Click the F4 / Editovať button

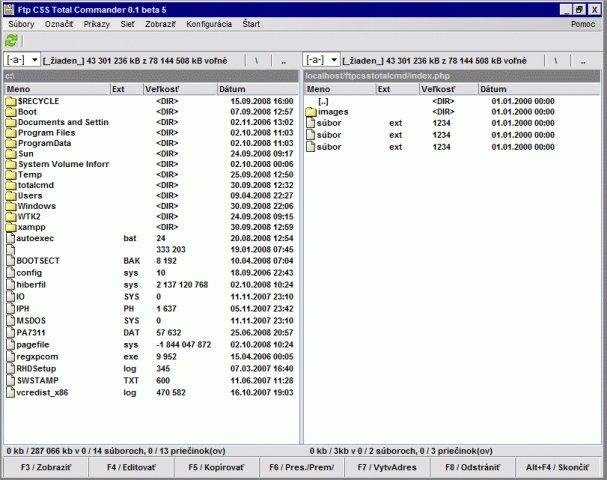coord(131,467)
